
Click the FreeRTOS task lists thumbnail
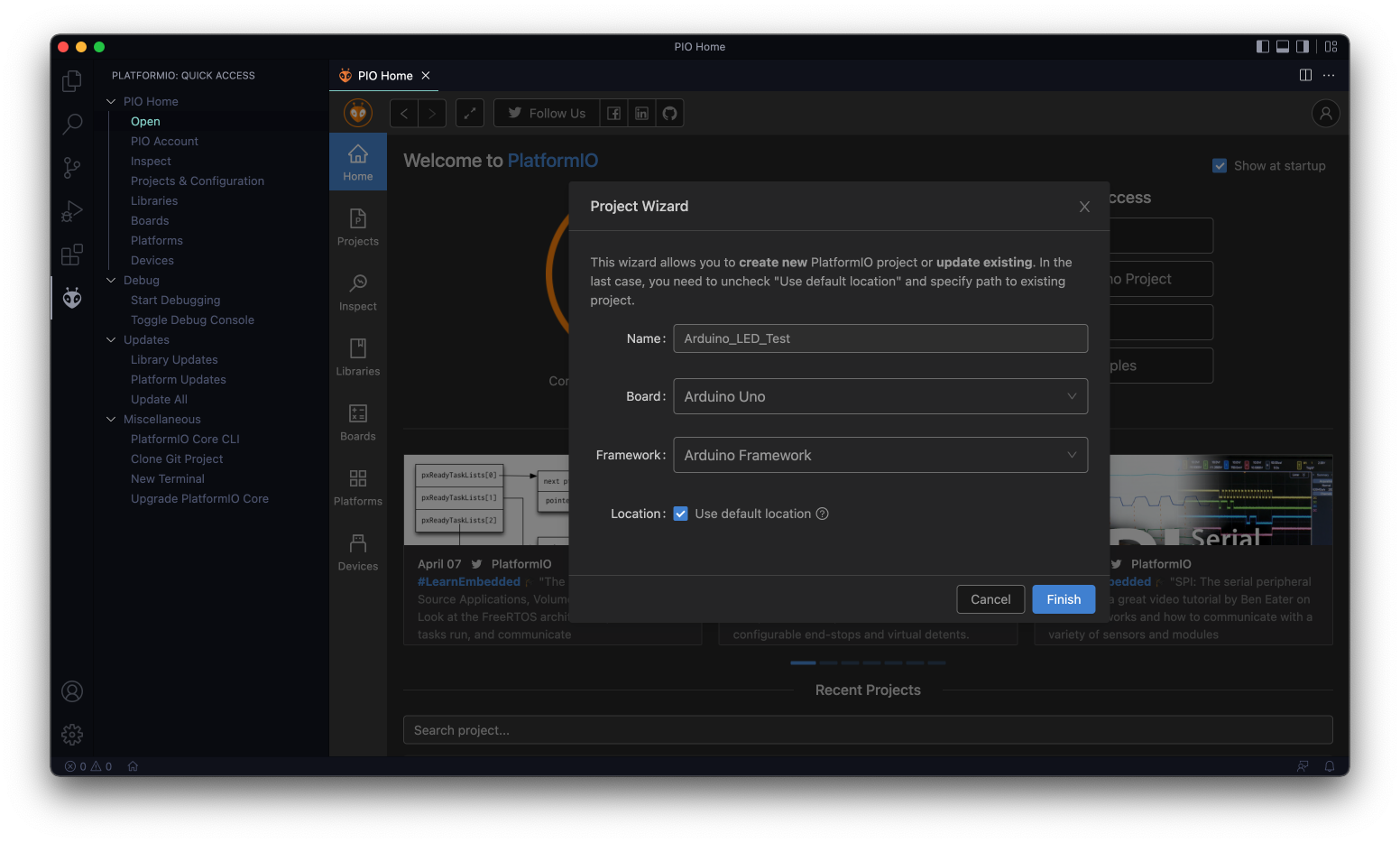click(486, 500)
